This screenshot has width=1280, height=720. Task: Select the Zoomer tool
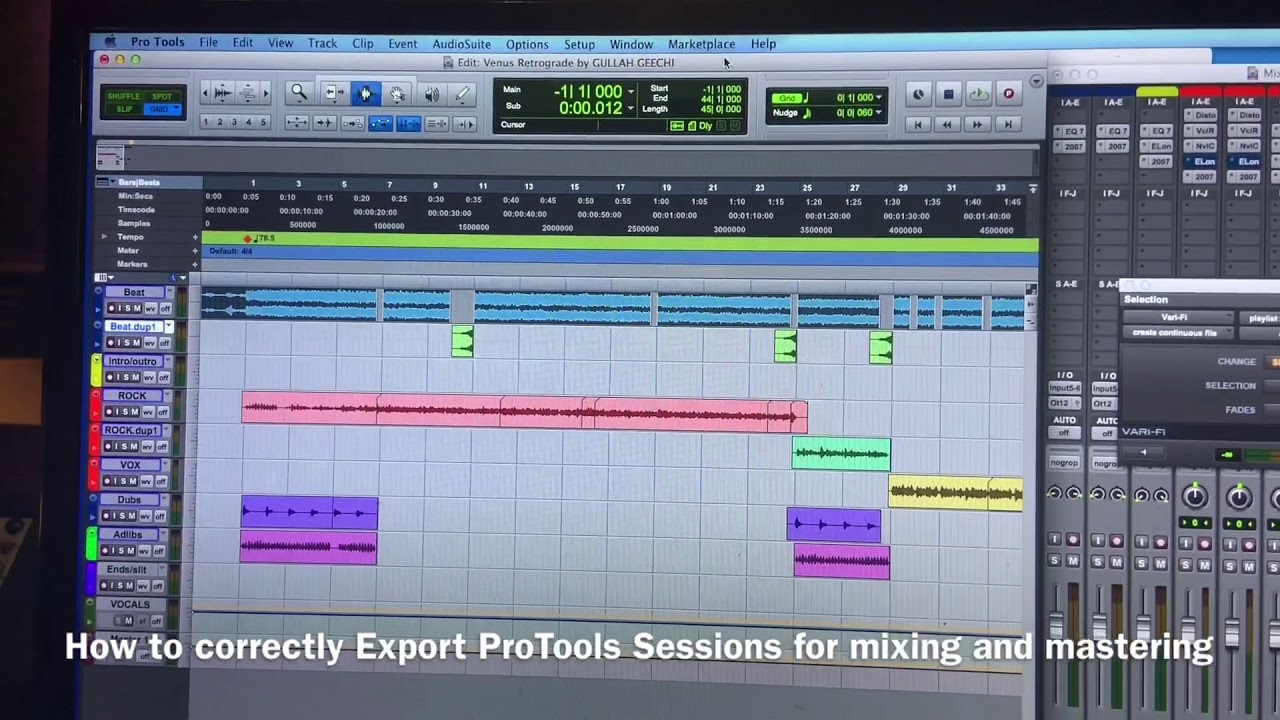pos(298,93)
